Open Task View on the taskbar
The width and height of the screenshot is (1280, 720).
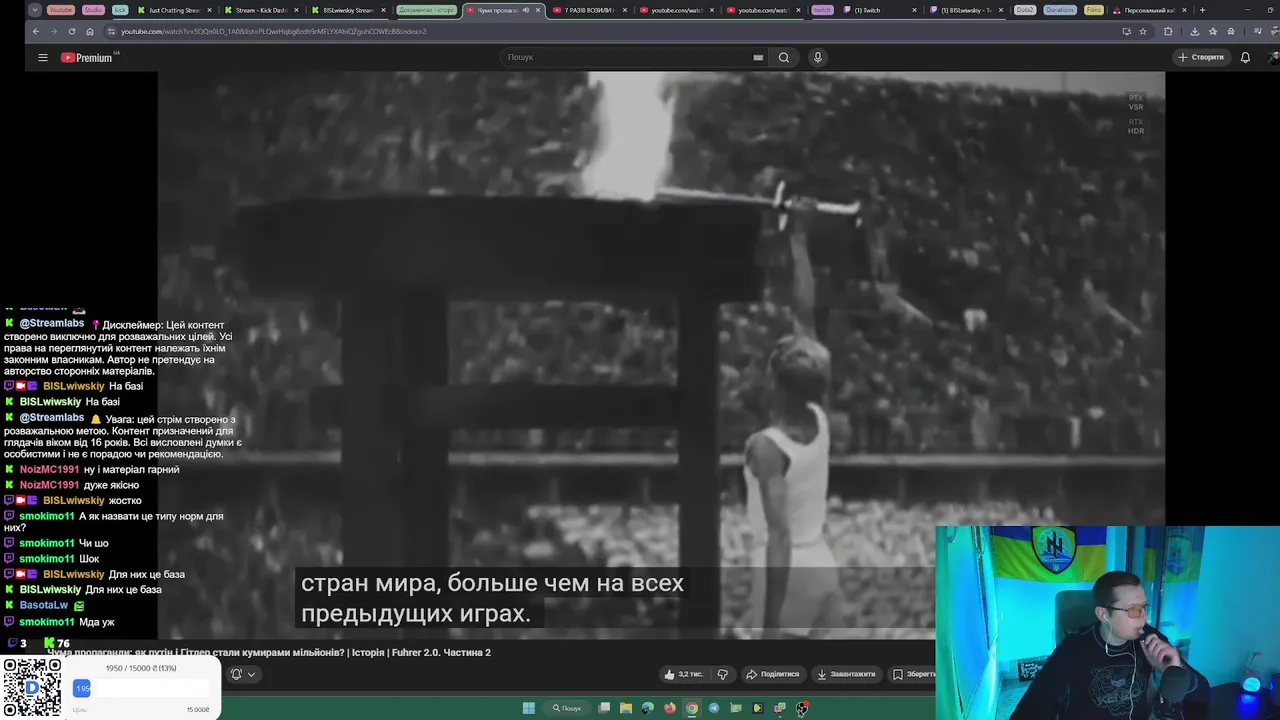click(x=604, y=708)
